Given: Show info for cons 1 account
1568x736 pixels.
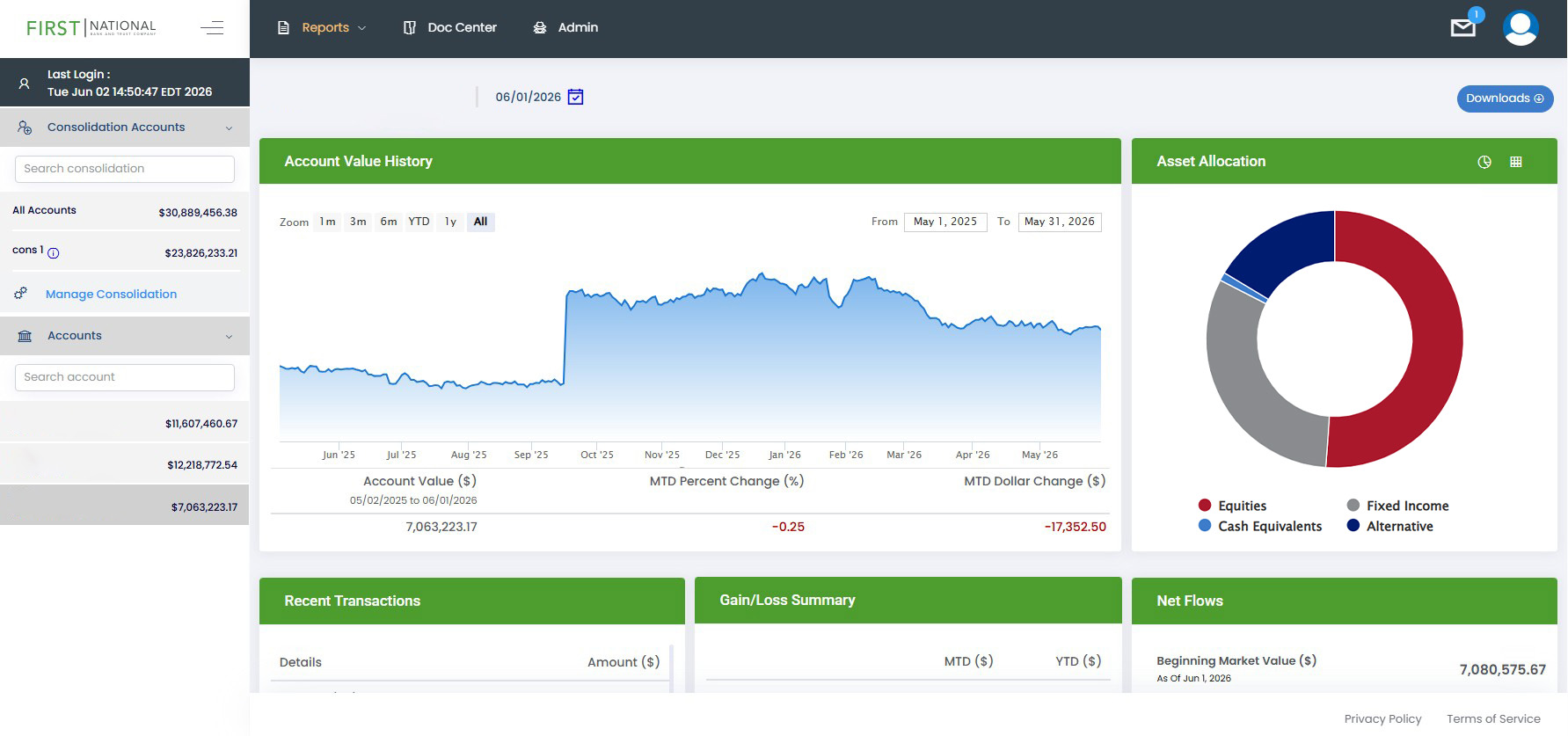Looking at the screenshot, I should [x=53, y=253].
